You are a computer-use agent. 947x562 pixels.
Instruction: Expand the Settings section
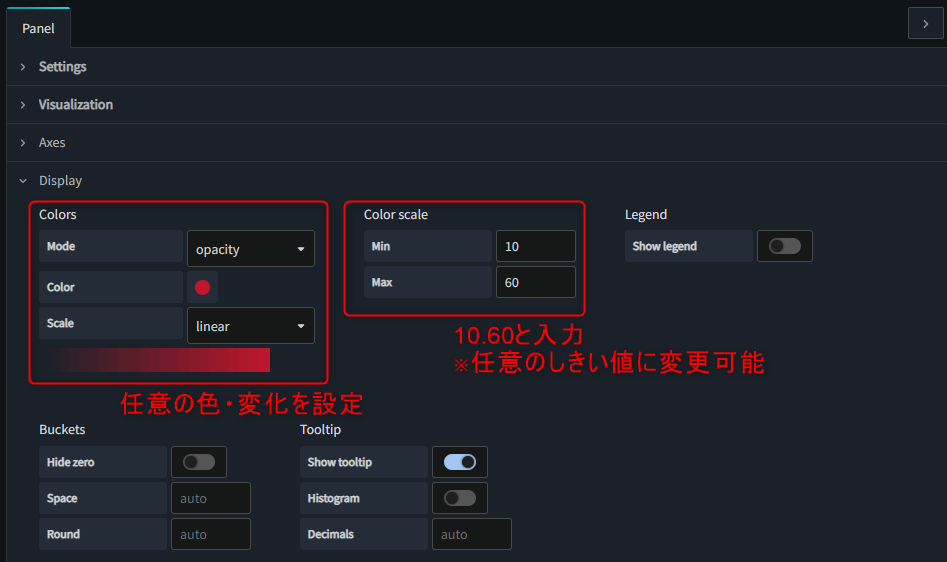point(62,66)
